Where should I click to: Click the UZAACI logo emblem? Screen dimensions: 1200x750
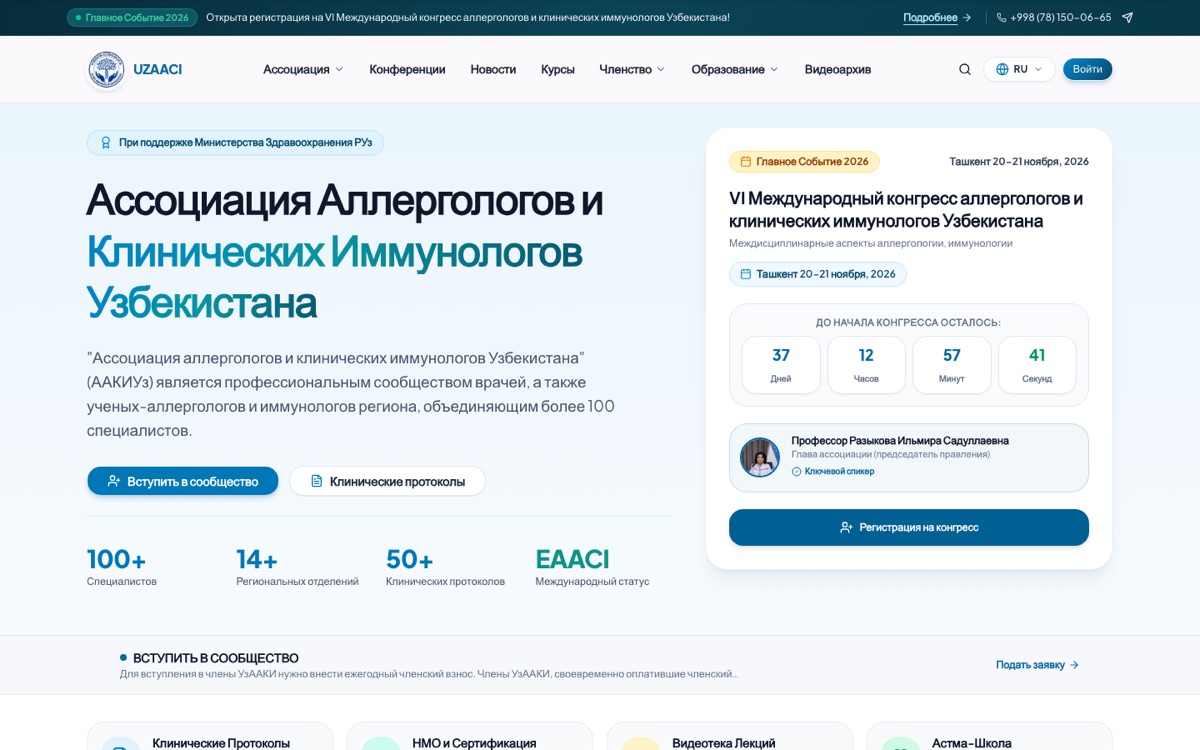tap(106, 70)
